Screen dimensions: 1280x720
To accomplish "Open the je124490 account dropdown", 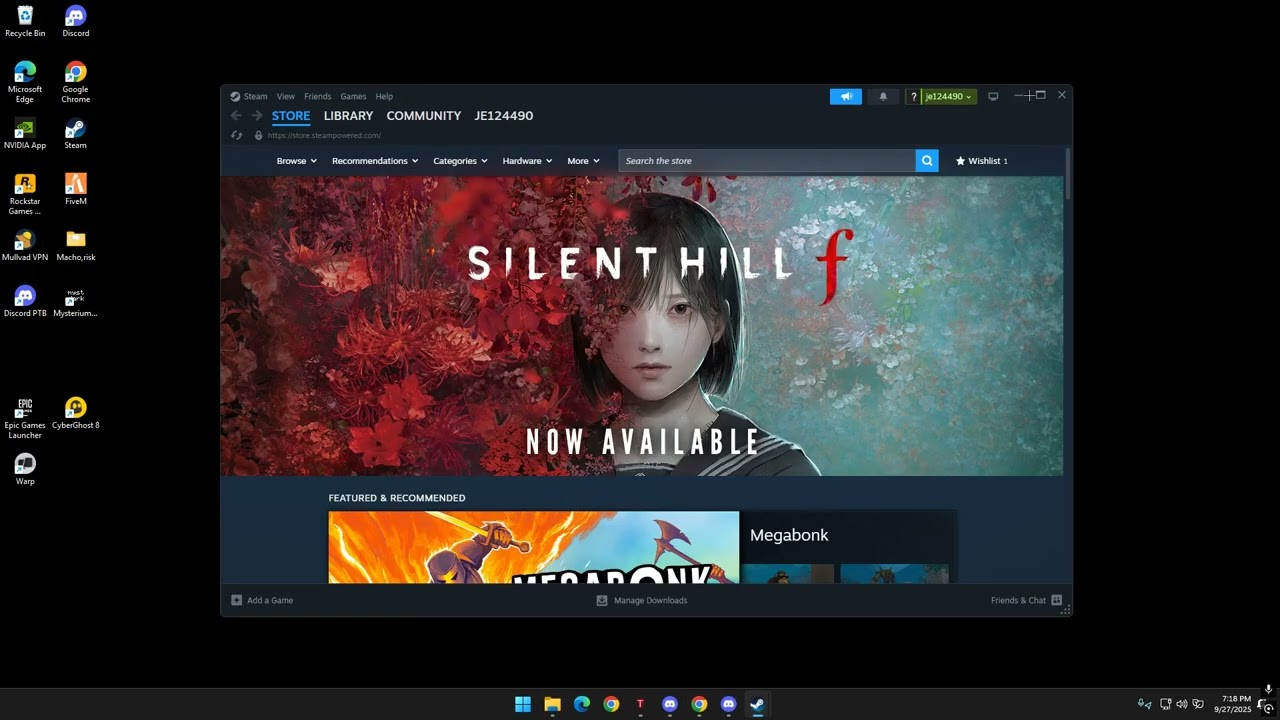I will click(948, 97).
